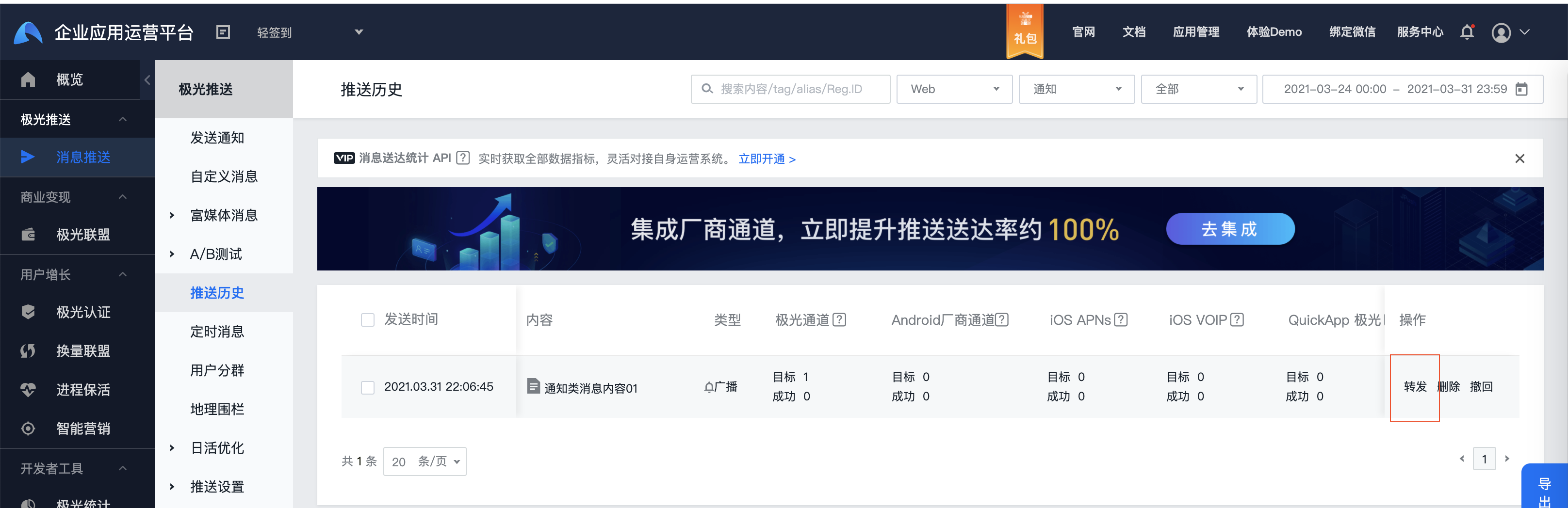This screenshot has height=508, width=1568.
Task: Open the 通知 message type dropdown
Action: click(1076, 89)
